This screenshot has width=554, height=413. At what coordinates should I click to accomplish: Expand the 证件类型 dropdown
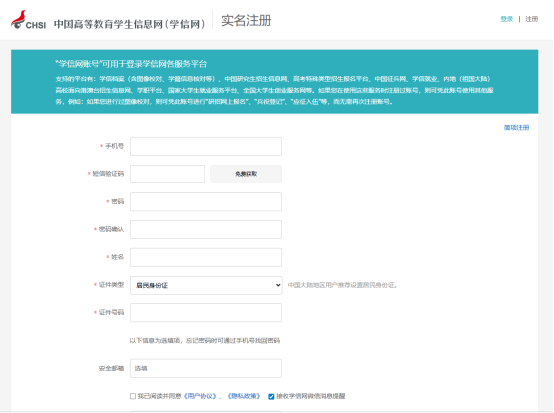coord(206,285)
